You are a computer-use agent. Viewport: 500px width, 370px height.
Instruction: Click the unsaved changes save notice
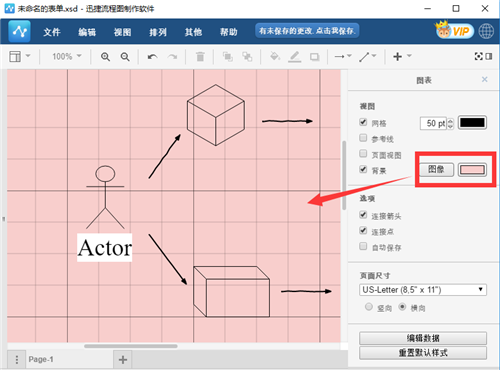pos(307,31)
